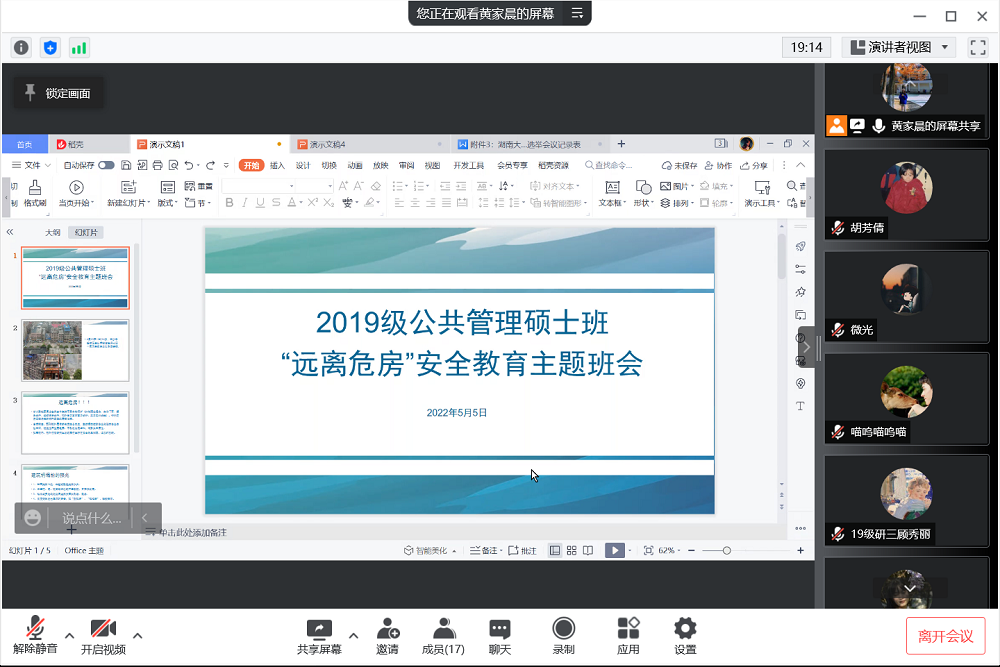Start recording with 录制 button
This screenshot has height=667, width=1000.
coord(564,636)
